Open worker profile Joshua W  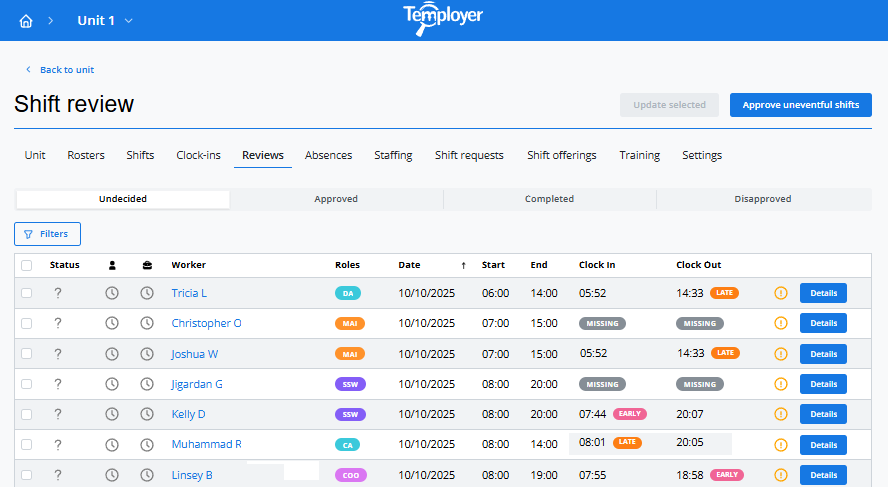click(194, 354)
